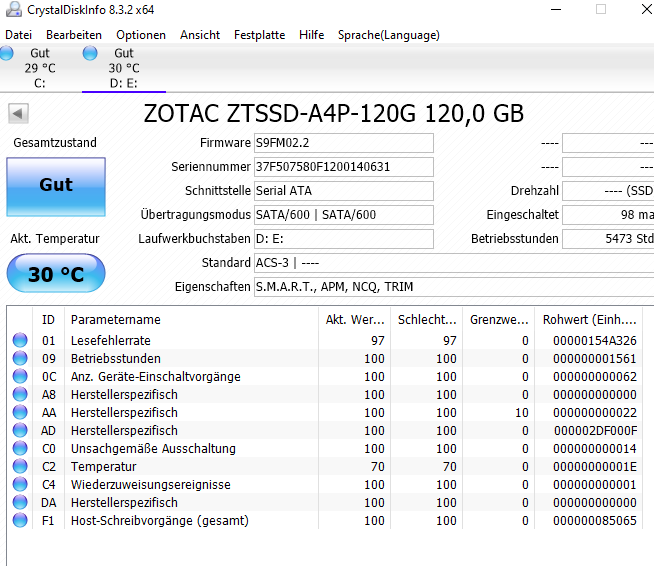The image size is (654, 566).
Task: Click the Laufwerkbuchstaben field D: E:
Action: point(344,239)
